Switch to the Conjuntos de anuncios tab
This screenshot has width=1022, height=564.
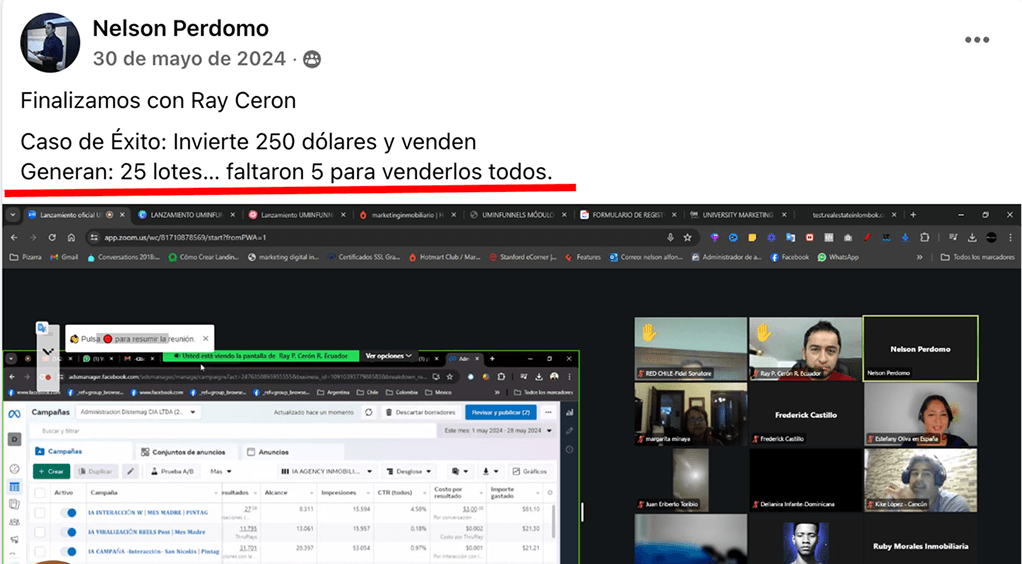pos(185,452)
